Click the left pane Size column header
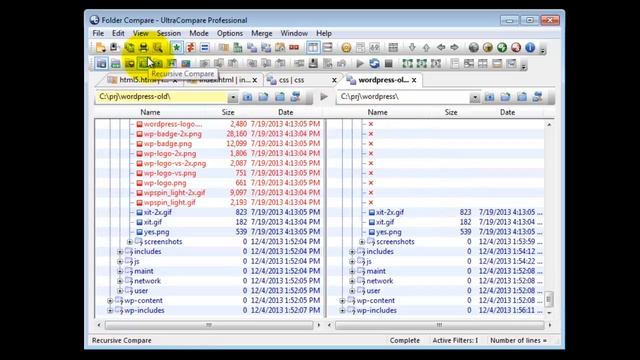The image size is (640, 360). click(x=228, y=112)
